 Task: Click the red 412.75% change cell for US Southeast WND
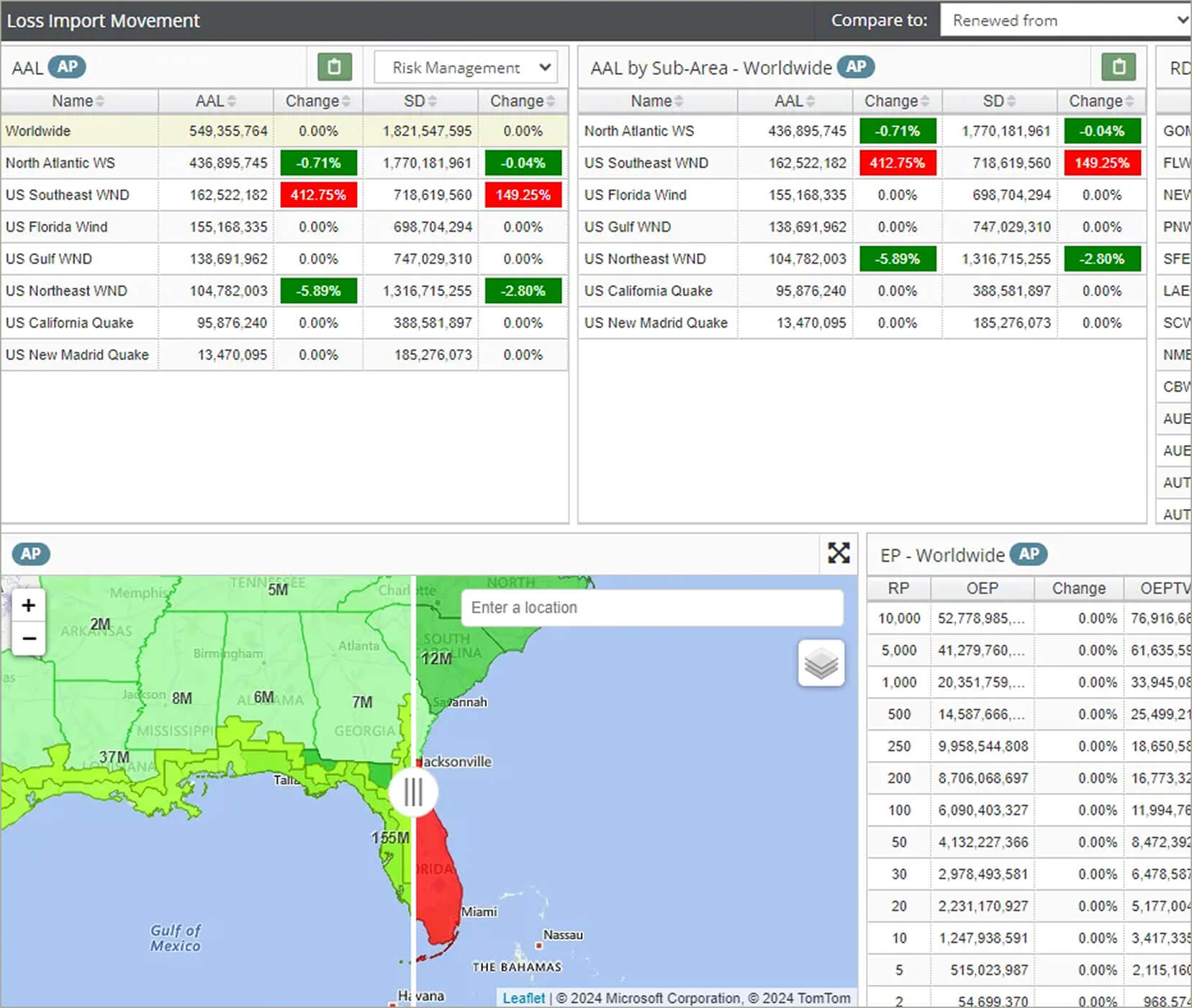[x=318, y=195]
